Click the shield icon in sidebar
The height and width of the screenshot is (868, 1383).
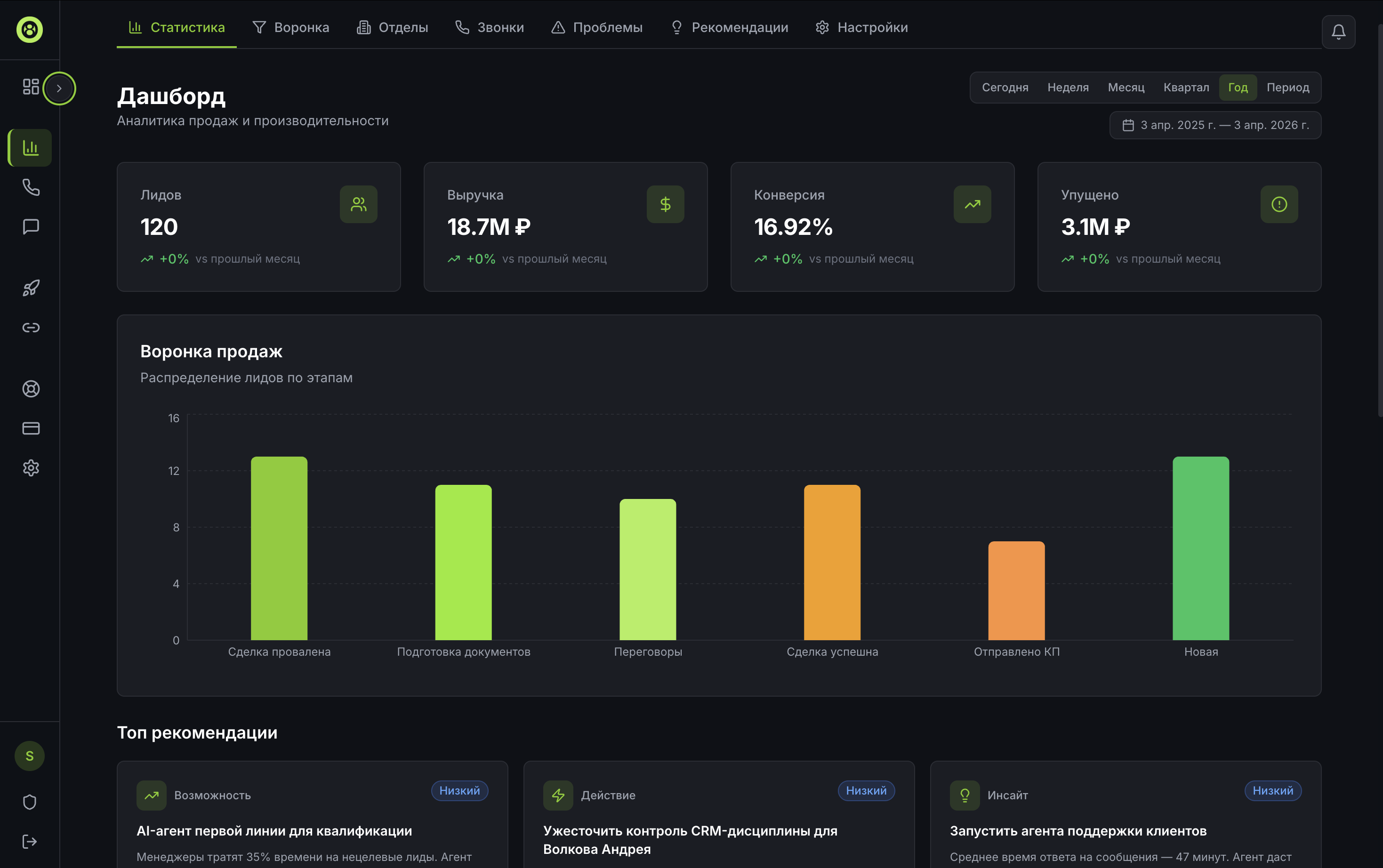click(29, 802)
